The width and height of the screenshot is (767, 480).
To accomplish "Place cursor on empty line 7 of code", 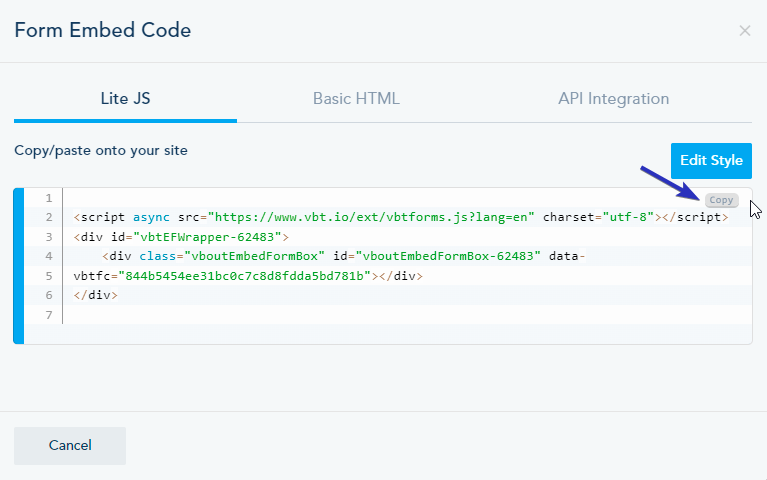I will (x=407, y=315).
